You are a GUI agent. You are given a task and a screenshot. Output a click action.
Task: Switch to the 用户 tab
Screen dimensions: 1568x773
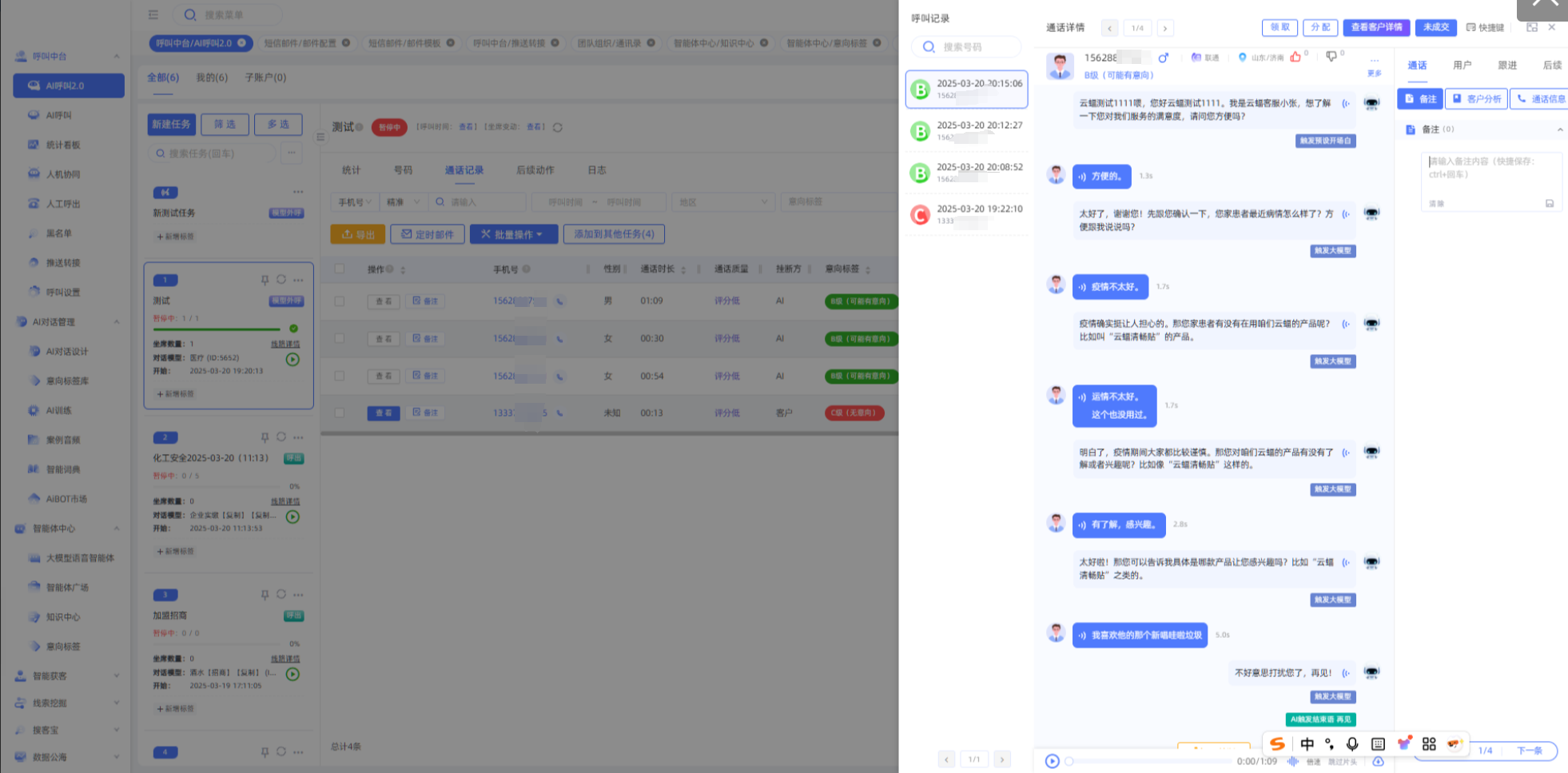tap(1462, 66)
